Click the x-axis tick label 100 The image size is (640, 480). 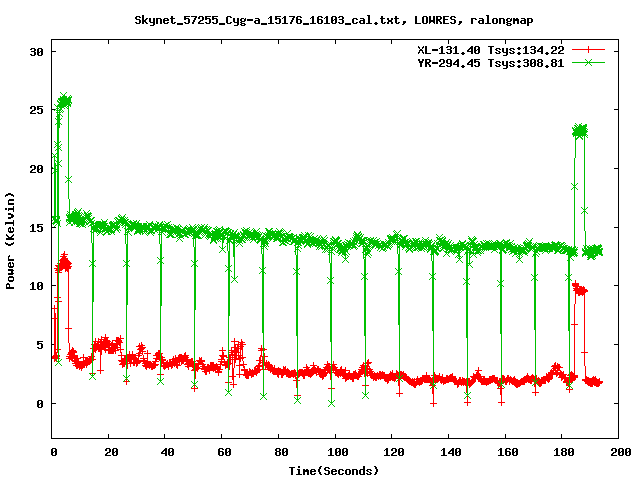338,452
